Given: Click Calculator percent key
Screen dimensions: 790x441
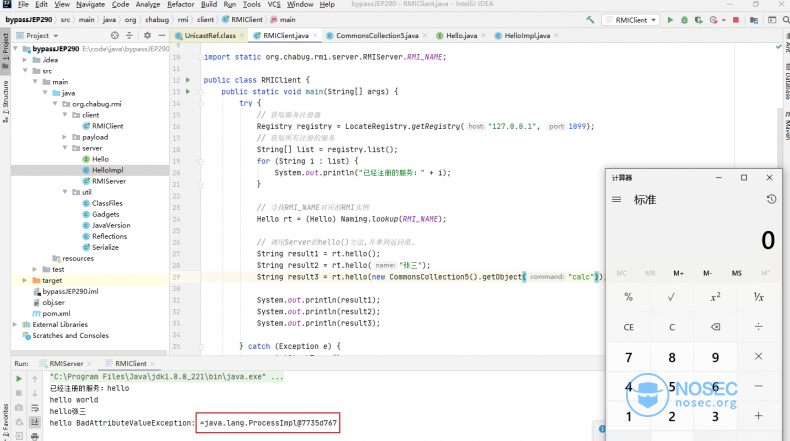Looking at the screenshot, I should 628,297.
